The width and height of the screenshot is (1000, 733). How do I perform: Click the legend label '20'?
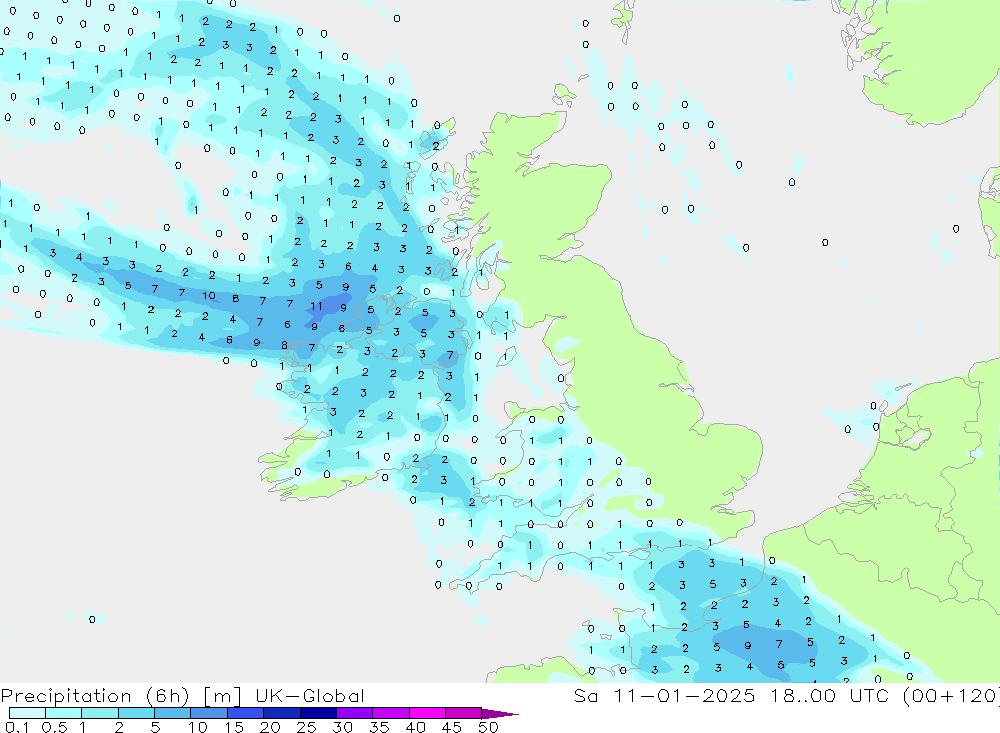click(270, 727)
